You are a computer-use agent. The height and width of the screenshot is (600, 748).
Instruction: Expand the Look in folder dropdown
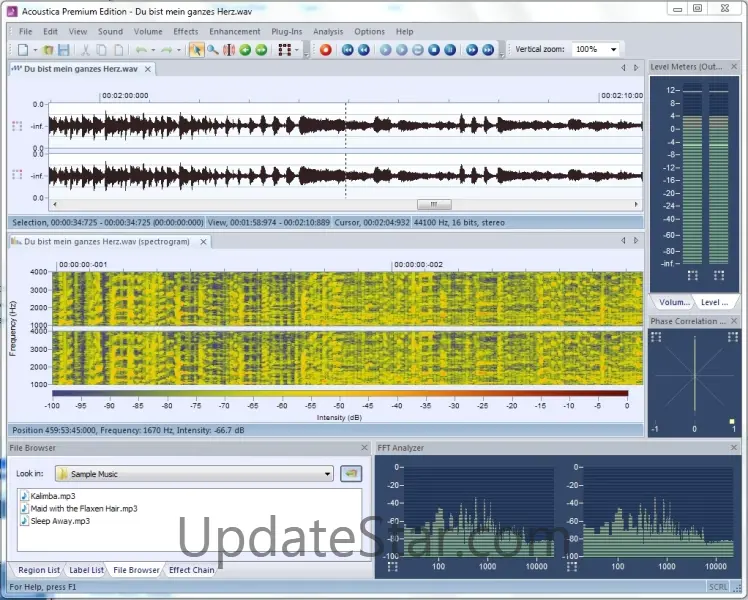[327, 474]
